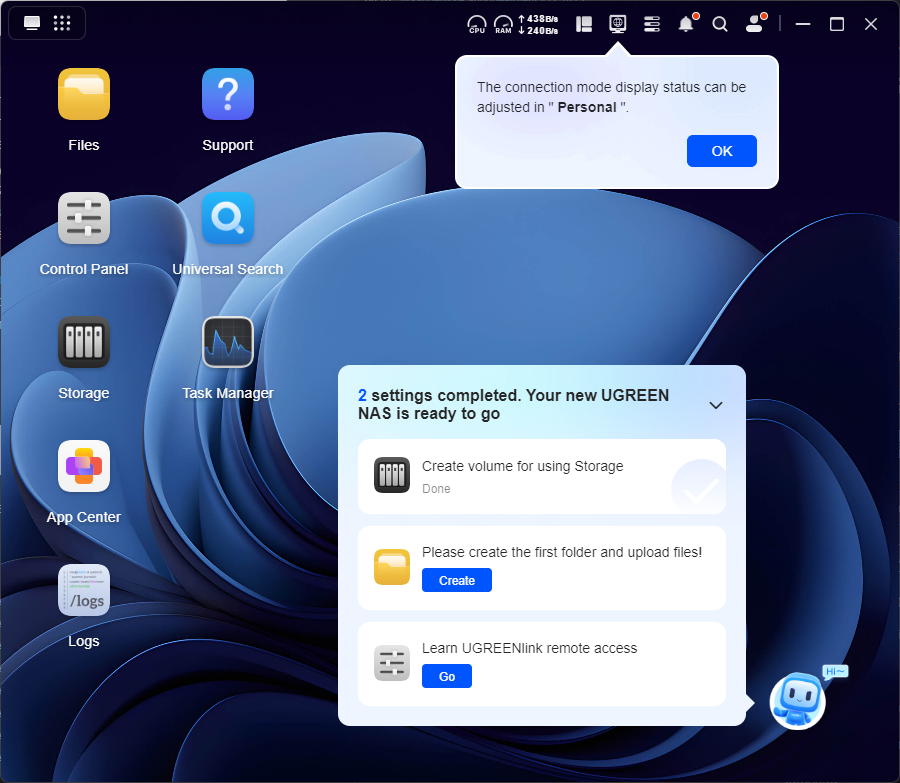The width and height of the screenshot is (900, 783).
Task: Launch Task Manager
Action: [228, 343]
